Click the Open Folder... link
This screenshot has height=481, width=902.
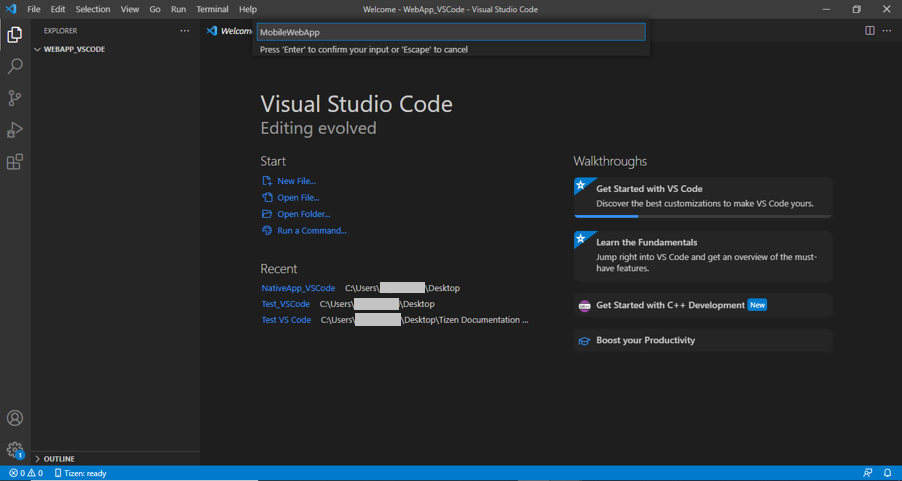303,214
